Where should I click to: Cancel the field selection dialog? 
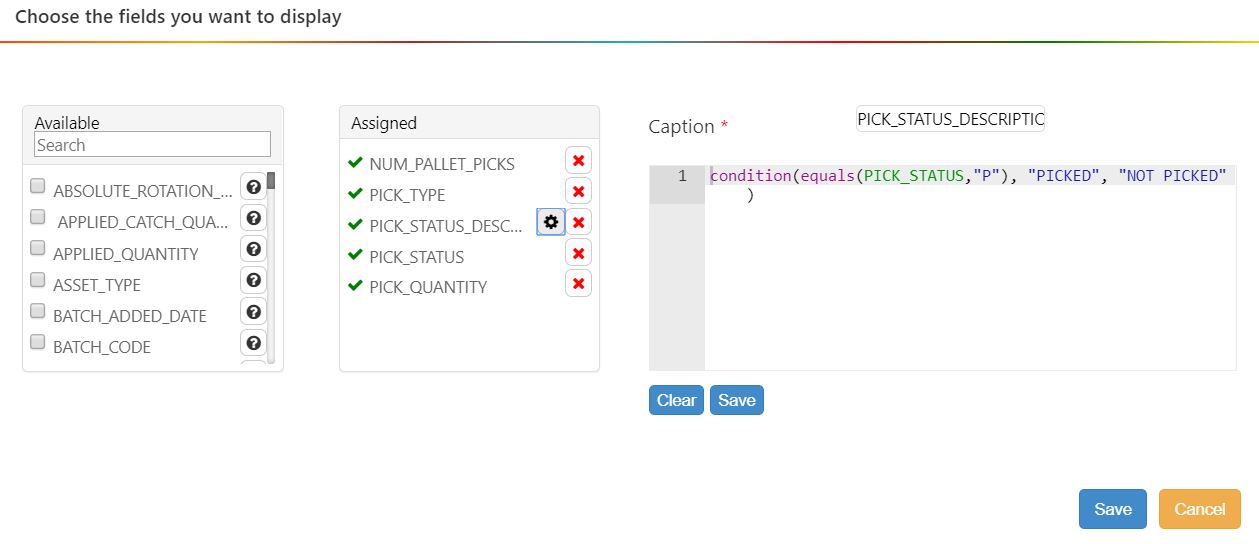tap(1199, 509)
